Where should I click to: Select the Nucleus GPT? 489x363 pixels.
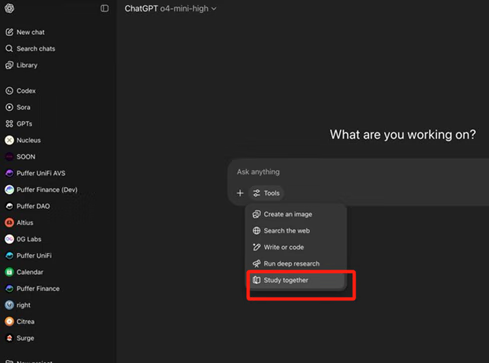(23, 140)
